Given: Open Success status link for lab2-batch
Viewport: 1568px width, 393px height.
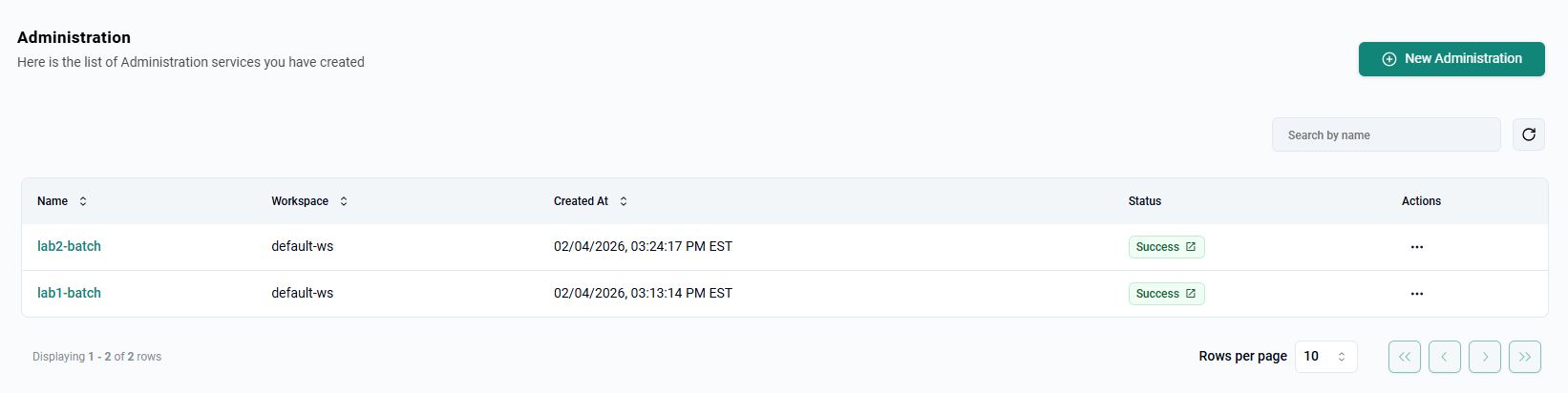Looking at the screenshot, I should tap(1166, 247).
